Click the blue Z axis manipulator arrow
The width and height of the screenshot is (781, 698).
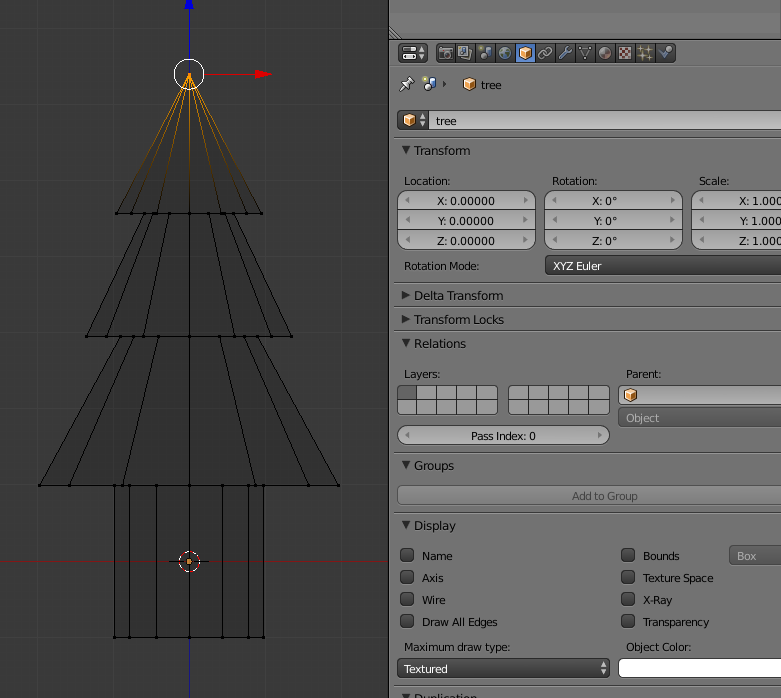click(x=189, y=4)
